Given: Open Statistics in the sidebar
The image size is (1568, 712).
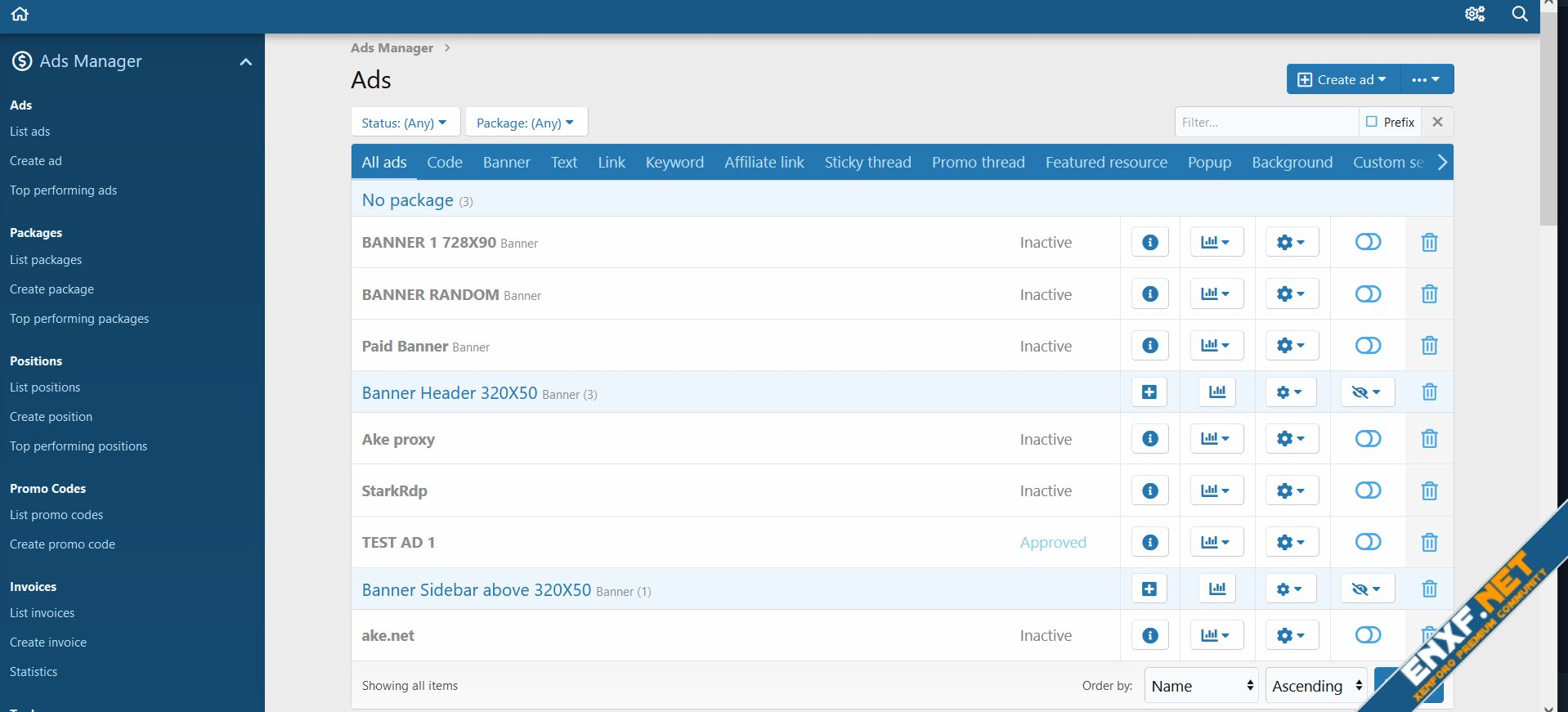Looking at the screenshot, I should tap(34, 672).
